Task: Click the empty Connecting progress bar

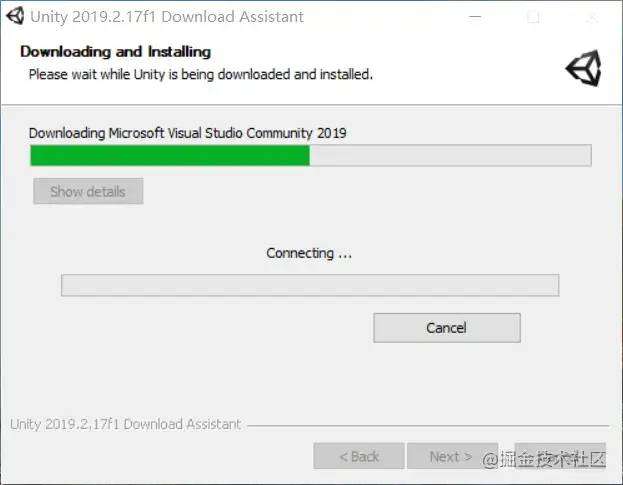Action: 310,285
